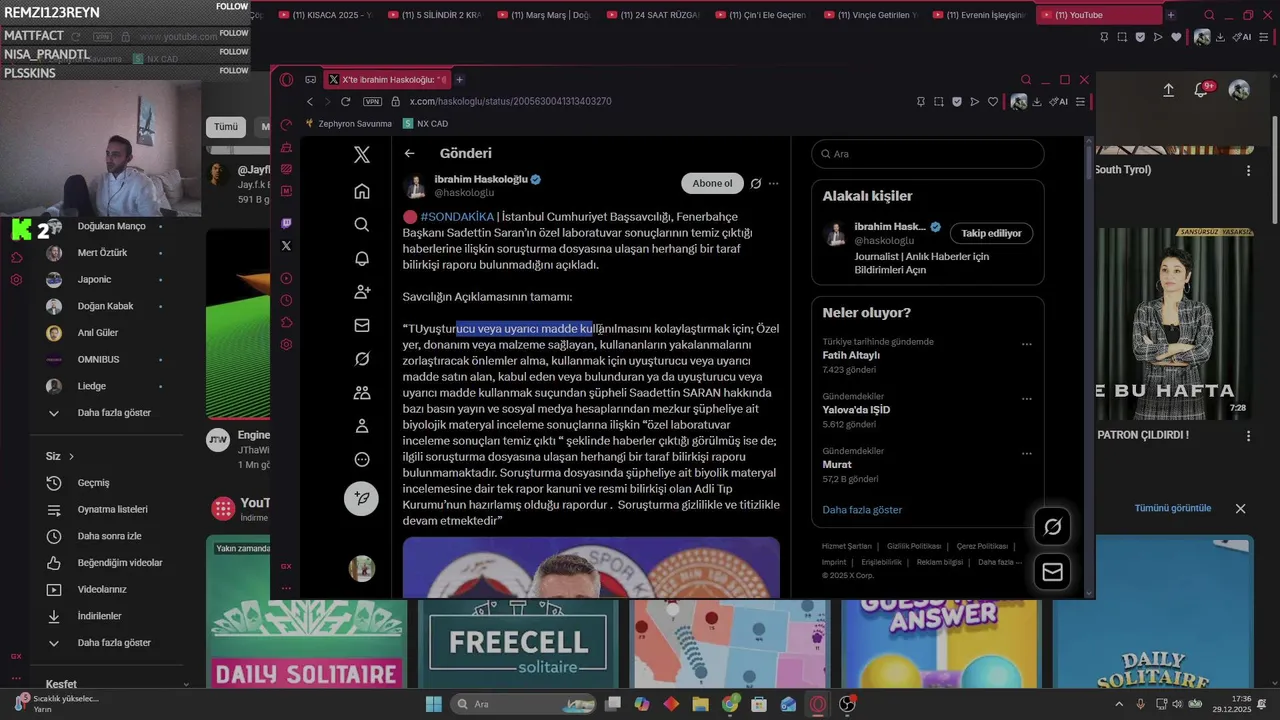Click the heart bookmark icon in X window toolbar
Viewport: 1280px width, 720px height.
(993, 101)
